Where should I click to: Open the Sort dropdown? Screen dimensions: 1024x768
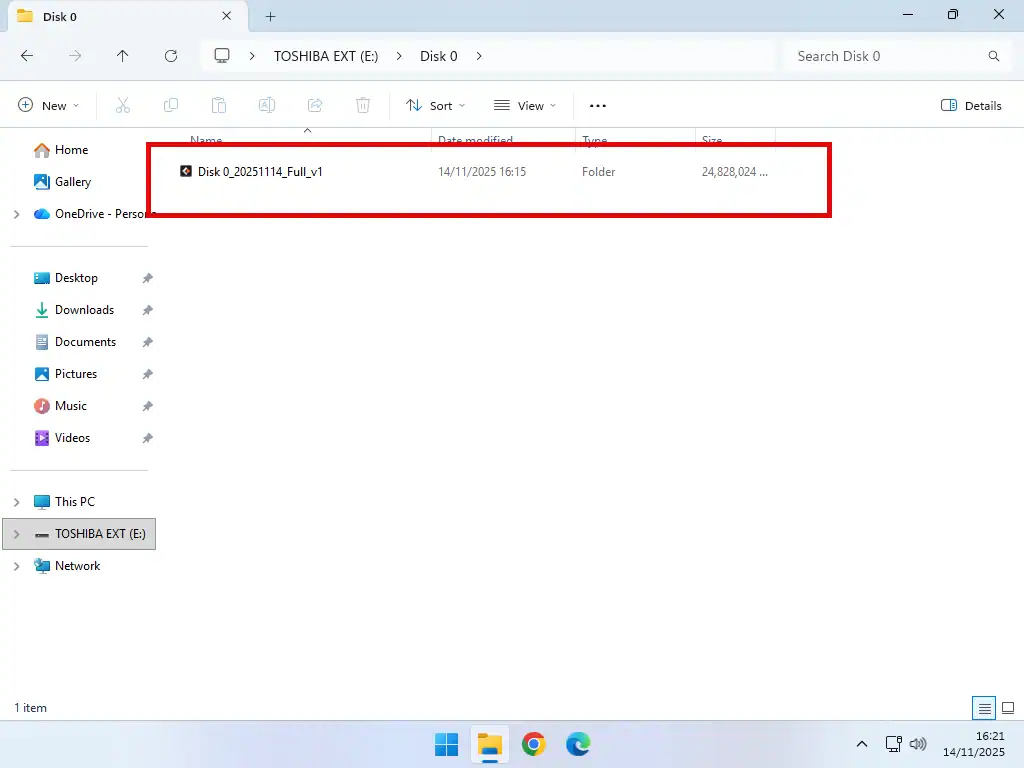435,105
